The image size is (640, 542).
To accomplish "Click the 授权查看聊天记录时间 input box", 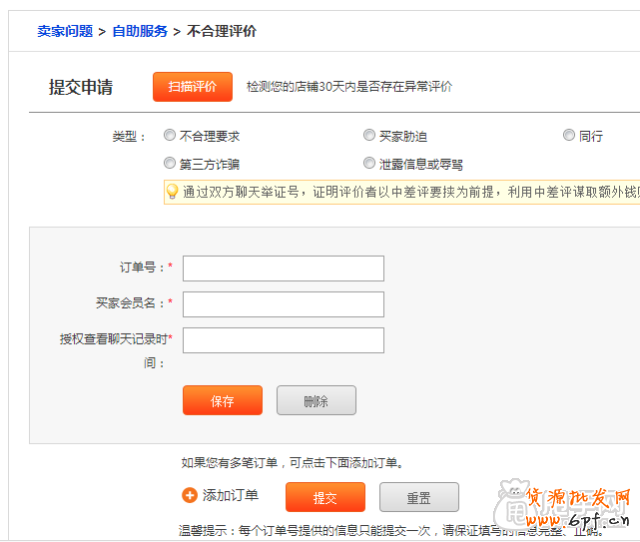I will [283, 340].
